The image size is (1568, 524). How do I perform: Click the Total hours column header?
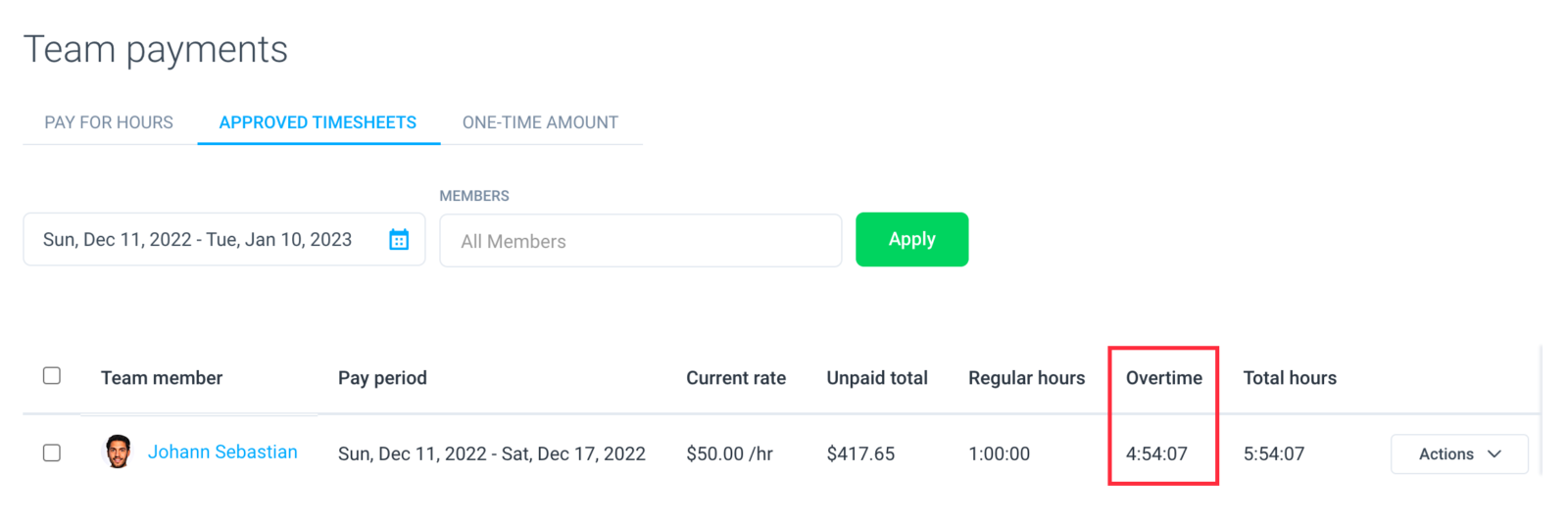[1290, 378]
